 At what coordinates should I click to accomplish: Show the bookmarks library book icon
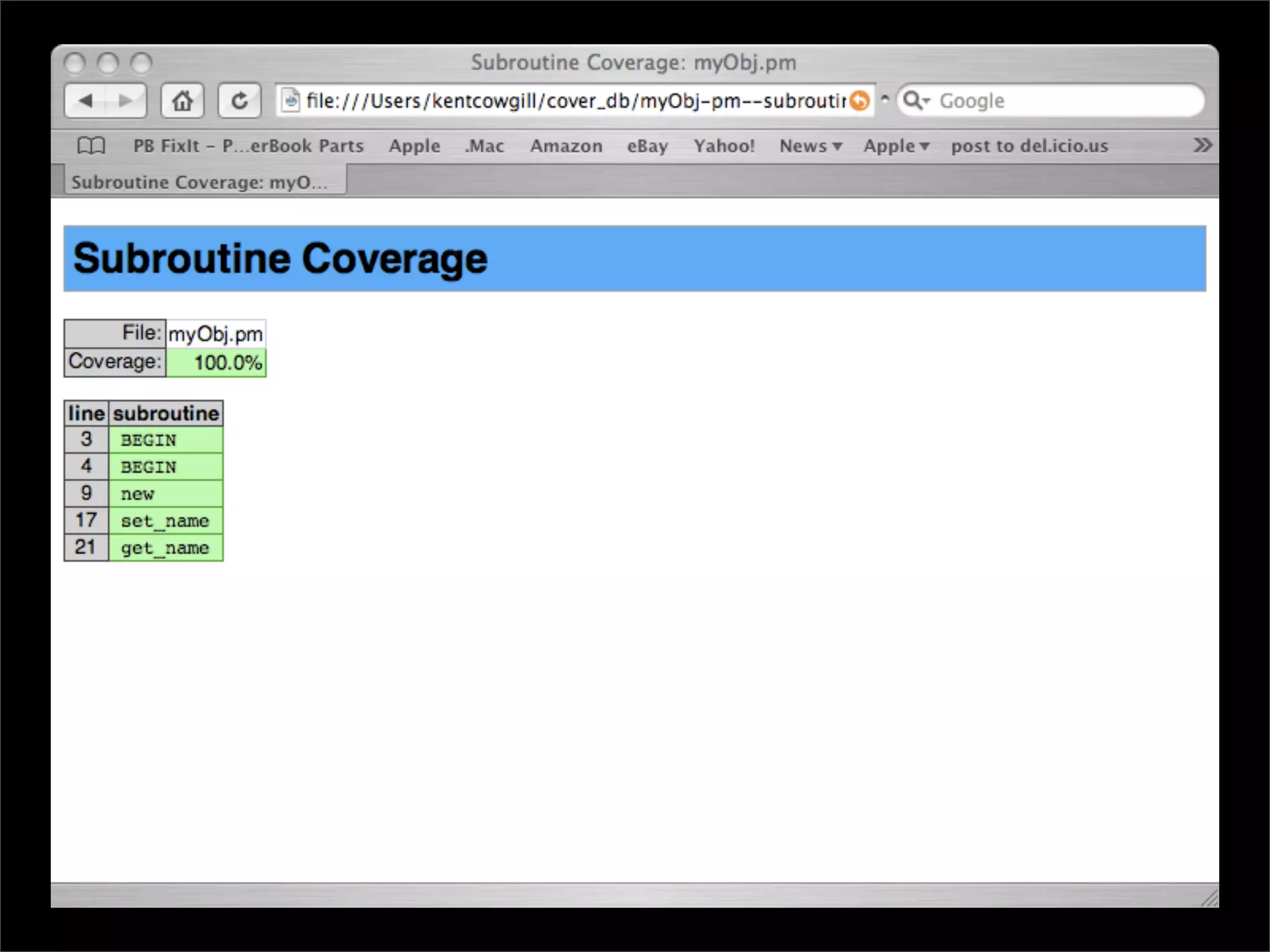[x=91, y=146]
